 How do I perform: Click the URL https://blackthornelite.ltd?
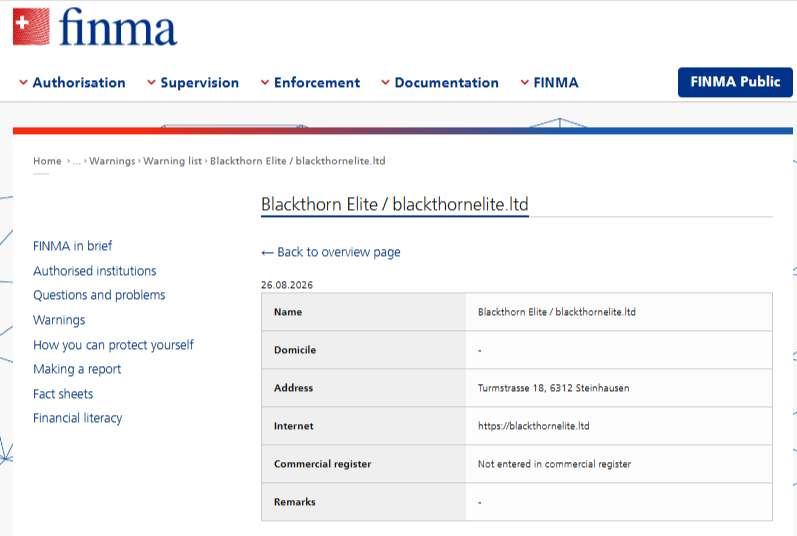[x=534, y=426]
